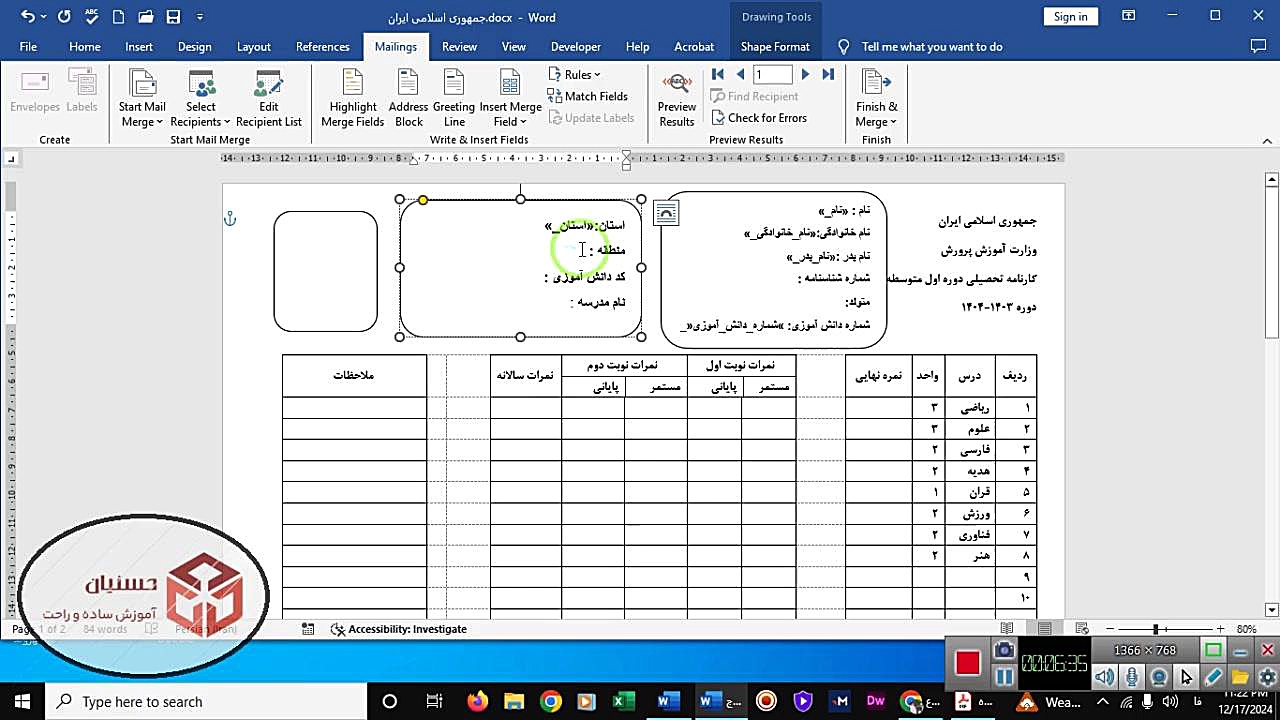Open Customize Quick Access Toolbar arrow

(x=200, y=17)
